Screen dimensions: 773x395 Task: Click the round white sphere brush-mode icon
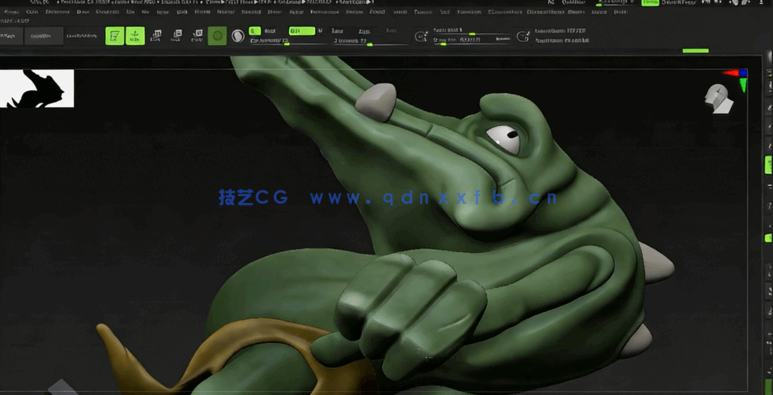click(238, 36)
